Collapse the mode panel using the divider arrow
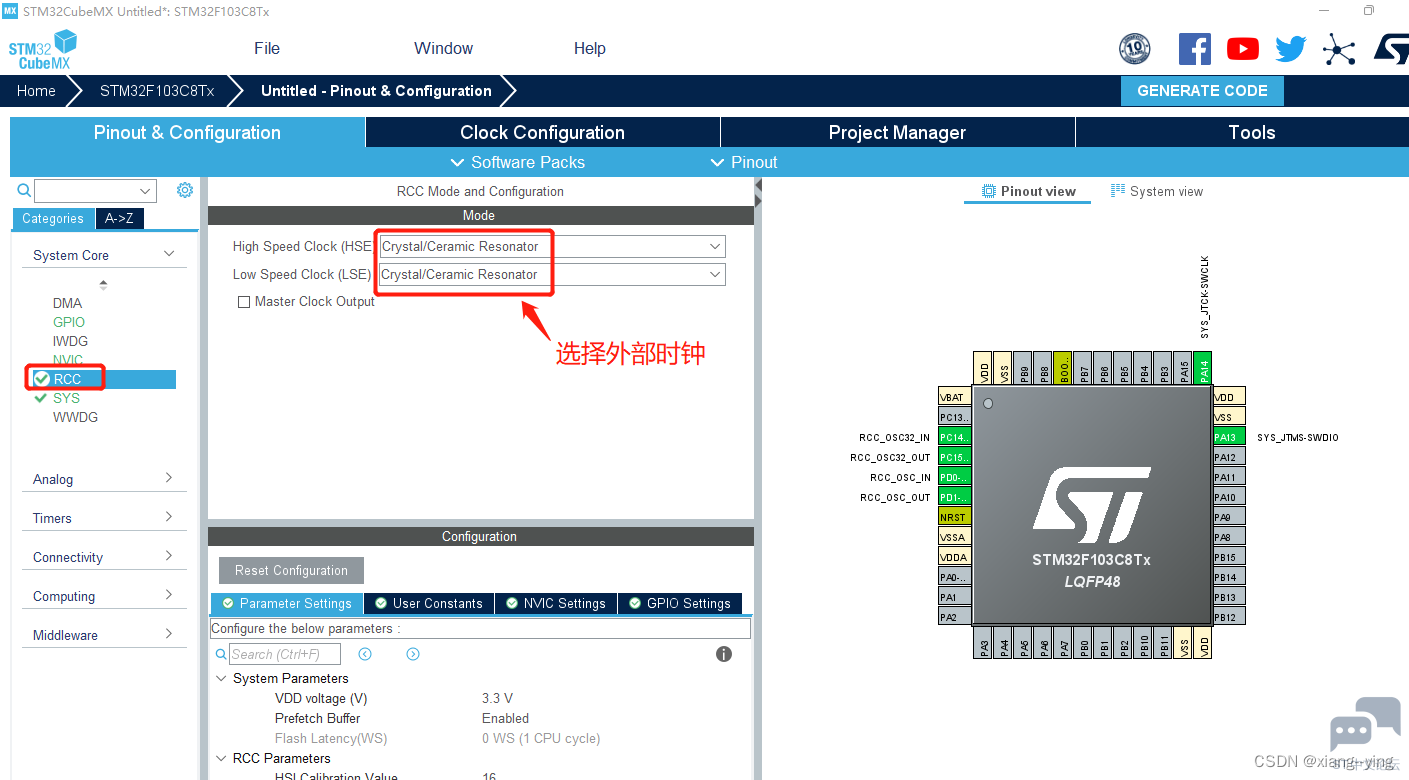The image size is (1409, 780). click(758, 186)
